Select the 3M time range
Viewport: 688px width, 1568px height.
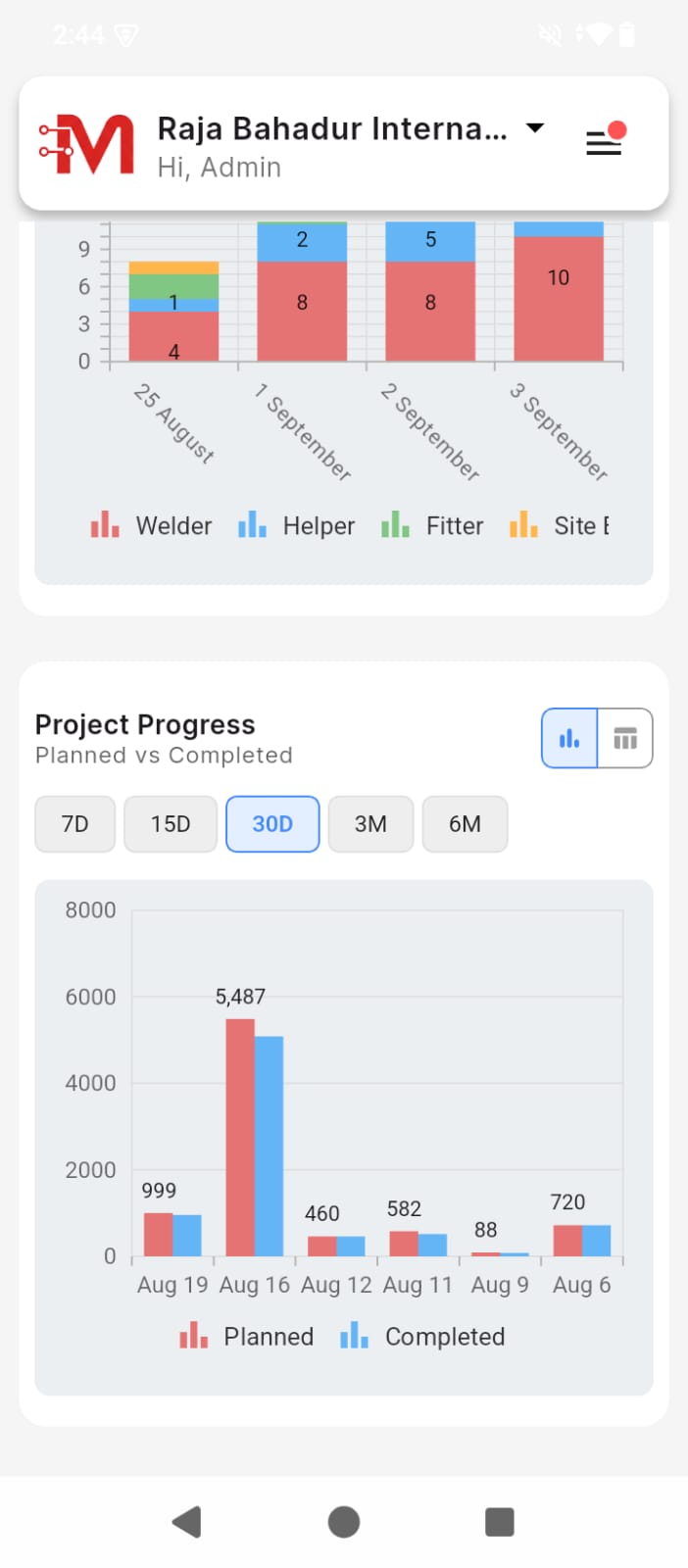coord(370,824)
